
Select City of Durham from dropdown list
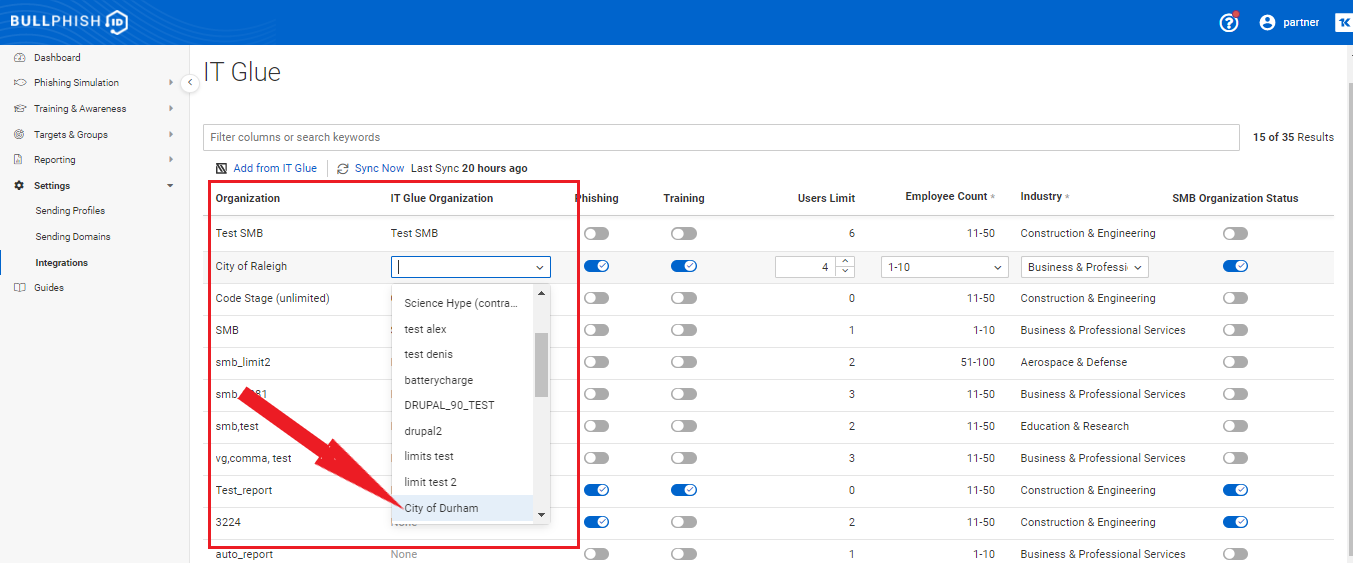click(x=463, y=508)
